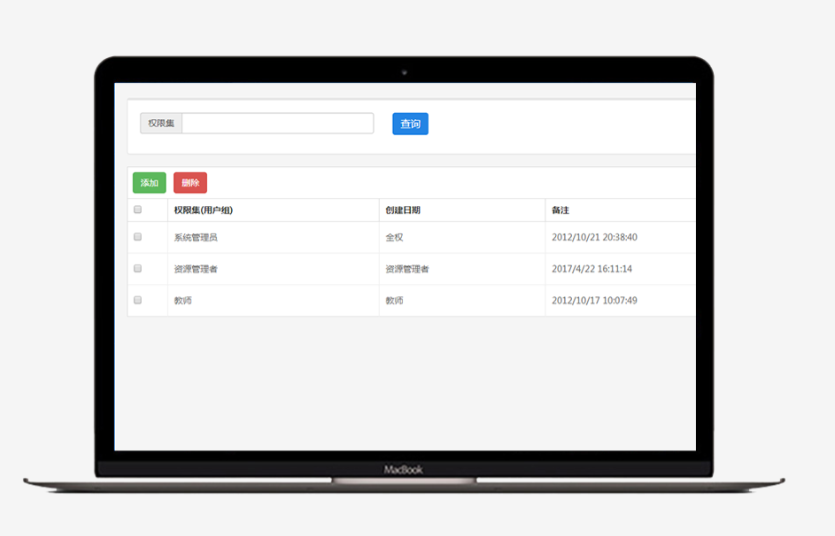Image resolution: width=835 pixels, height=536 pixels.
Task: Select the checkbox for the 教师 row
Action: [x=138, y=300]
